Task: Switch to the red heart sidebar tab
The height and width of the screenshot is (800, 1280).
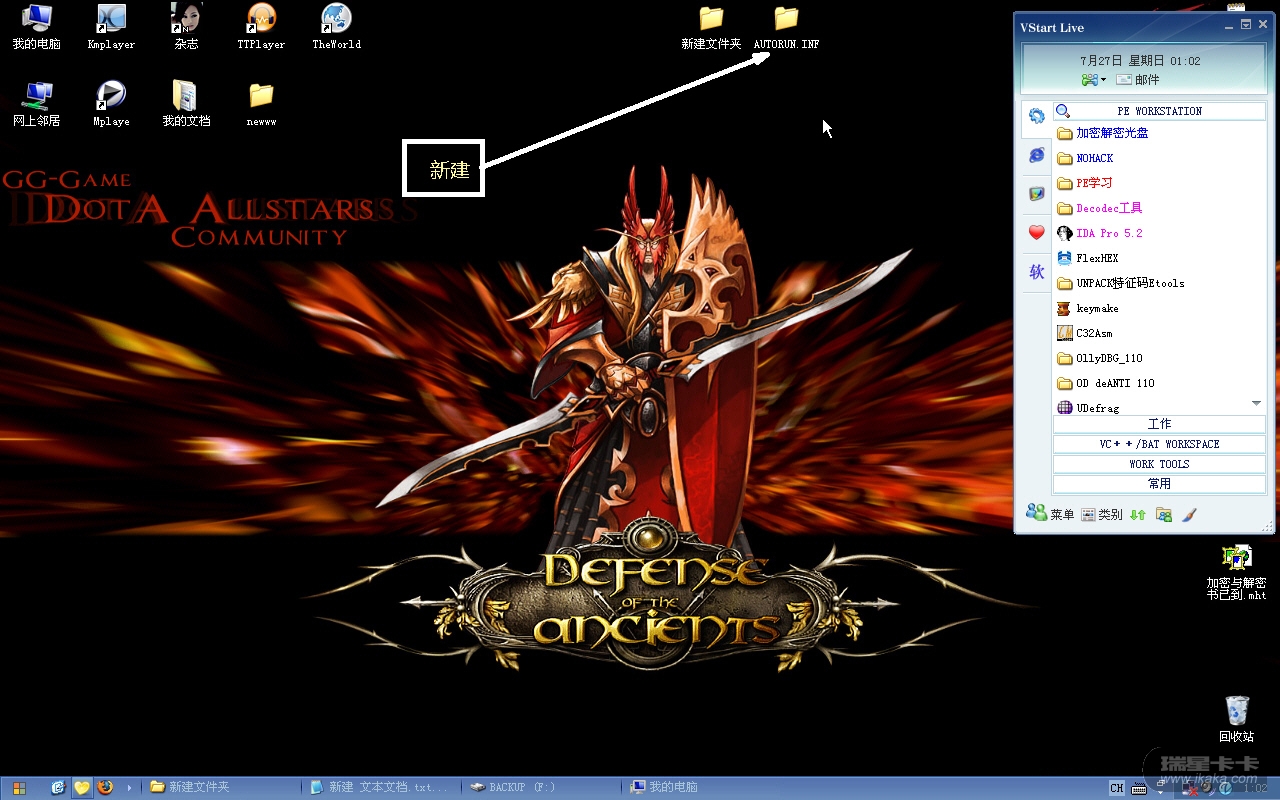Action: [x=1037, y=233]
